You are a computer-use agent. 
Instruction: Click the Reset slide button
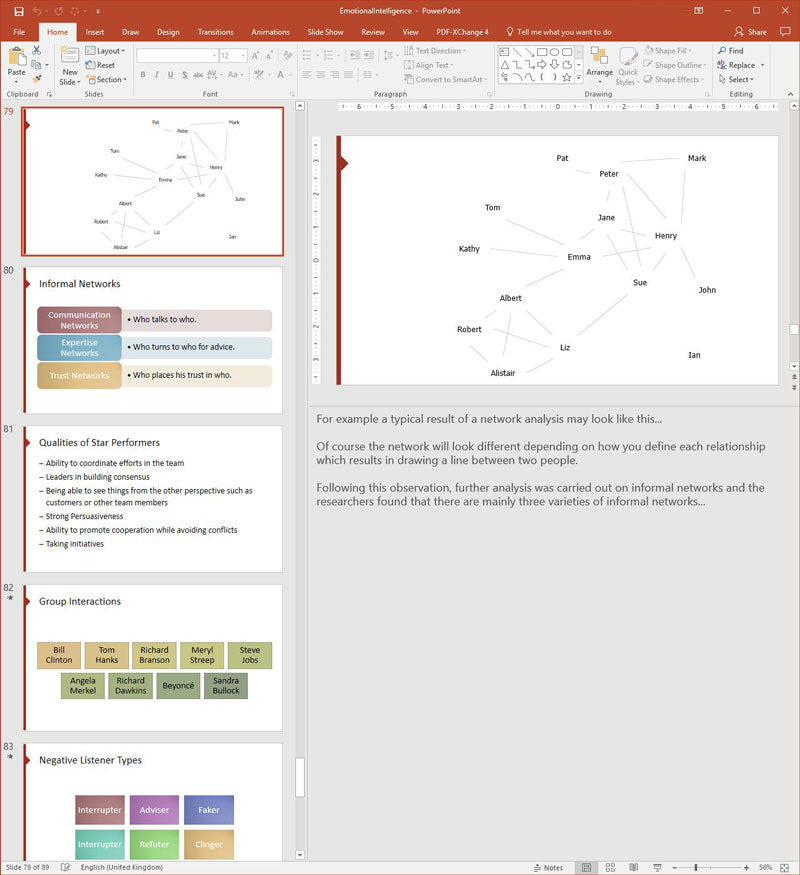[x=100, y=65]
